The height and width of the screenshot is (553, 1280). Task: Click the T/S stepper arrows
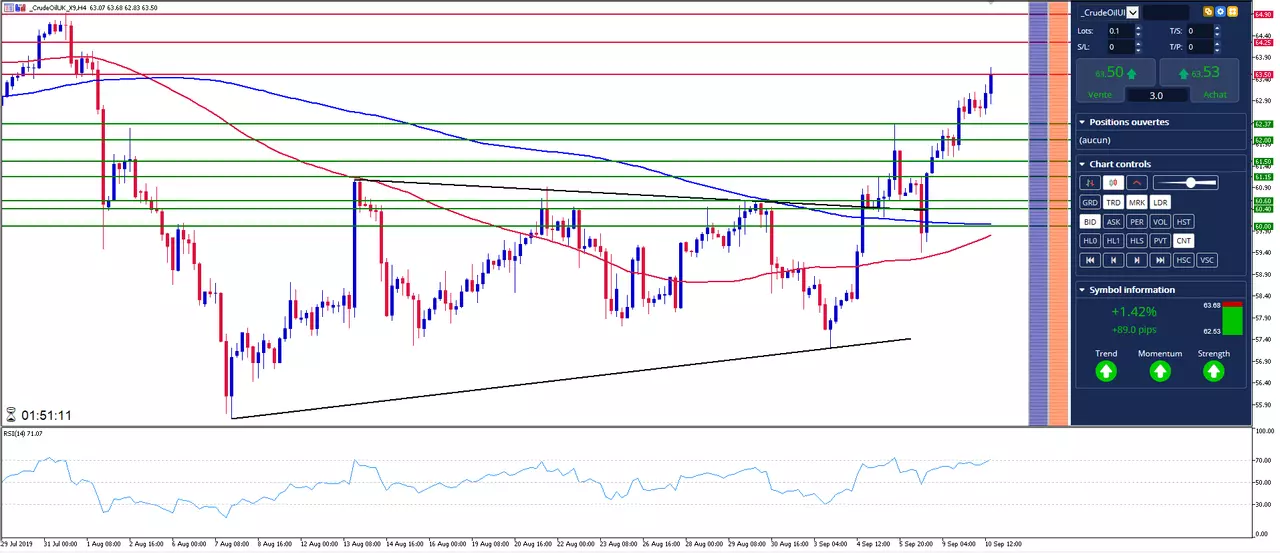[1217, 31]
